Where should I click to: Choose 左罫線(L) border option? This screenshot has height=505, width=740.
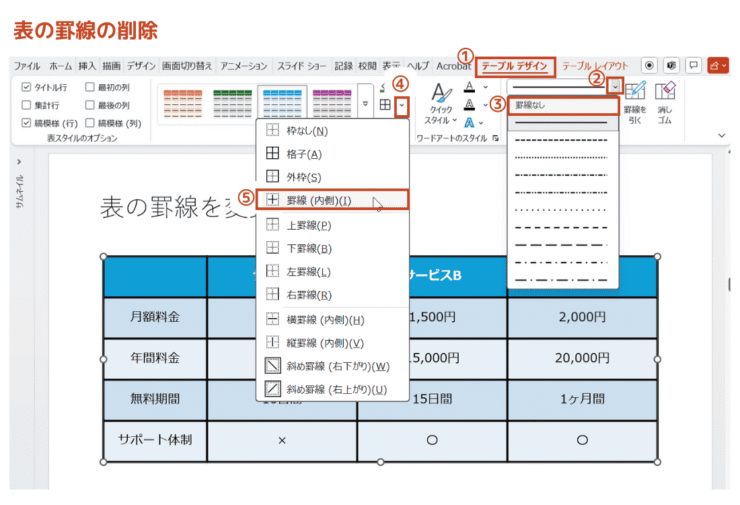[x=332, y=271]
